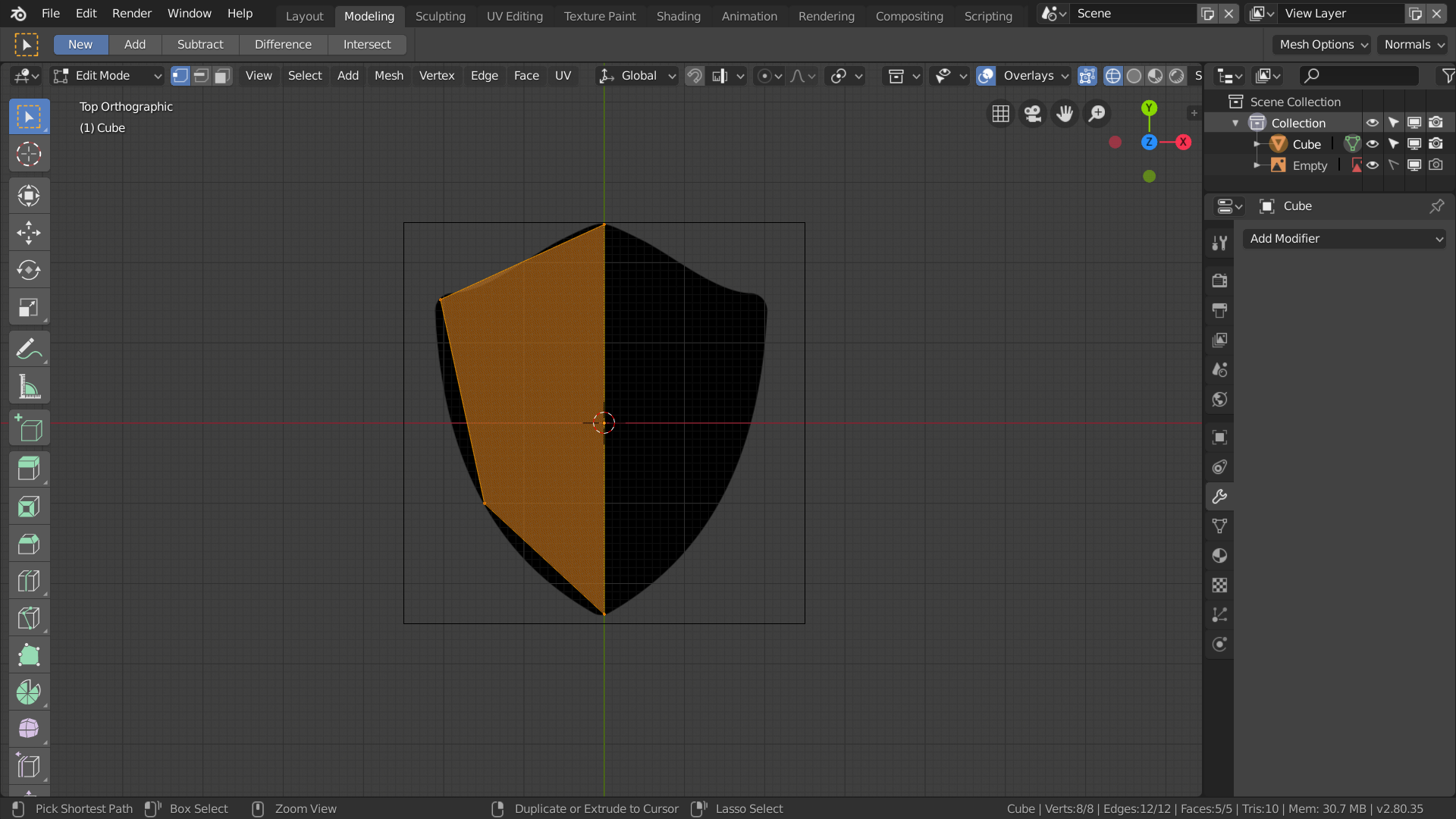
Task: Toggle overlays display button
Action: (986, 76)
